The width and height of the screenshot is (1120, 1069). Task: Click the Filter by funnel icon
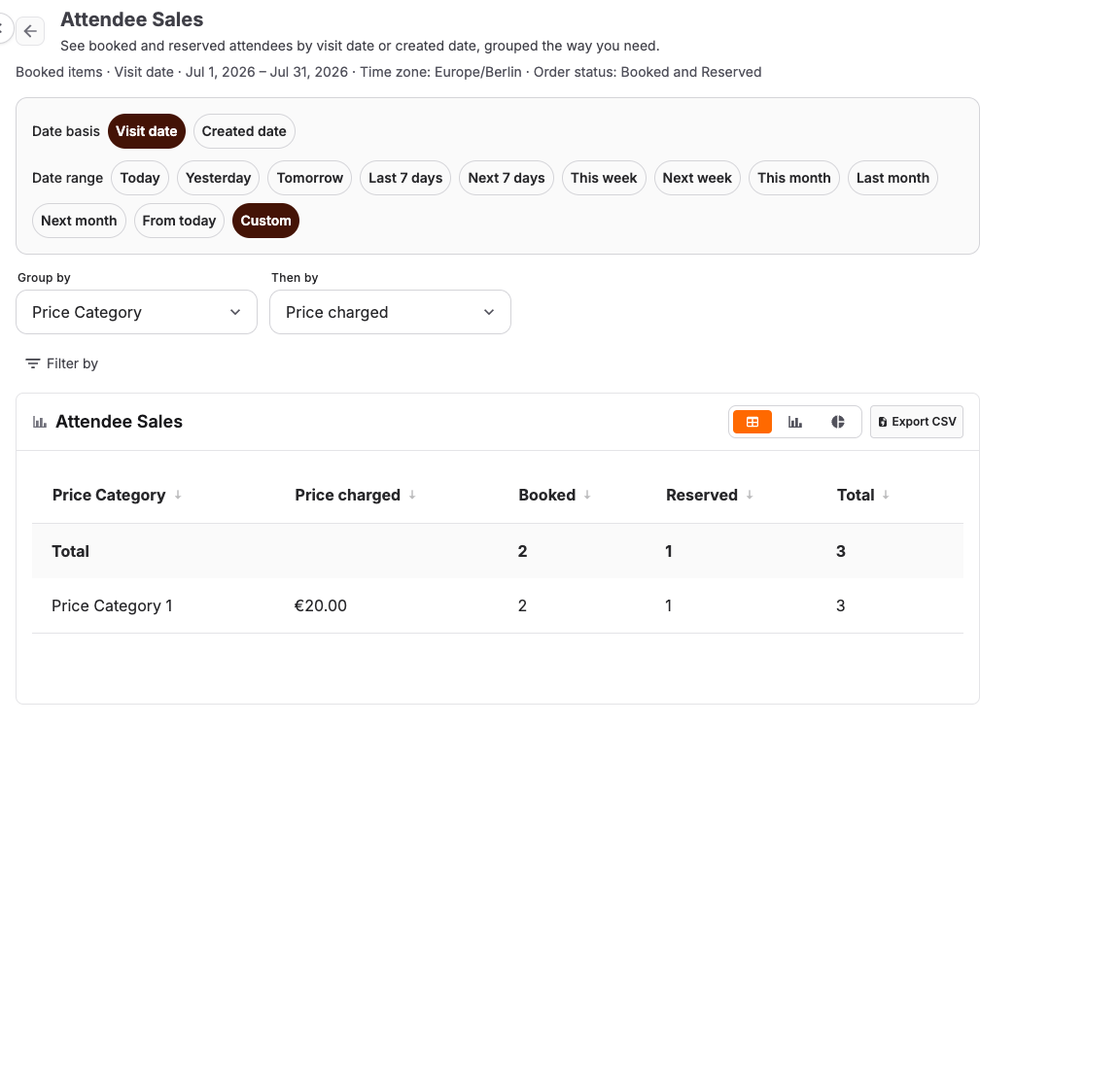(x=33, y=363)
